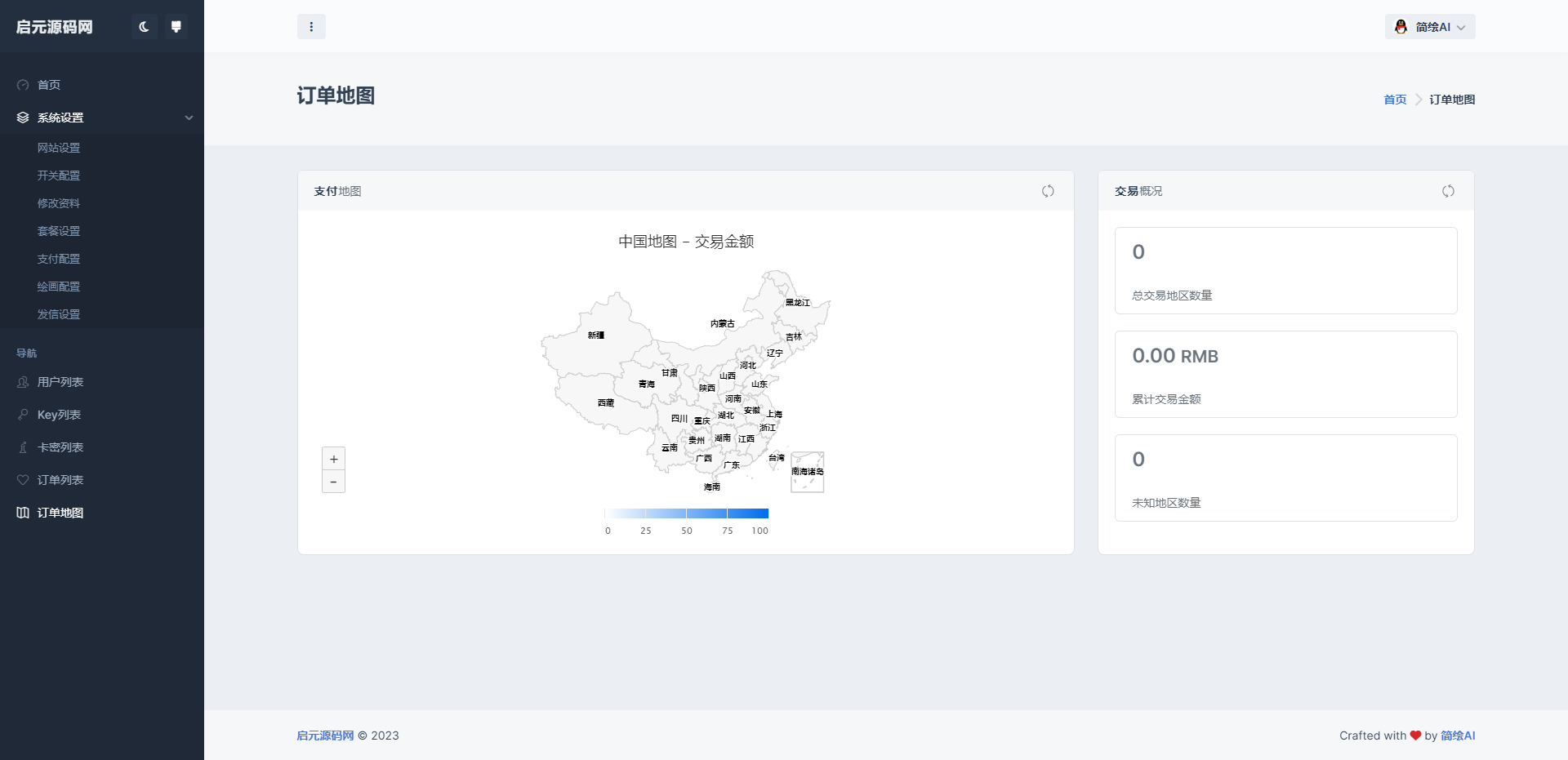Go to 用户列表 user list
This screenshot has height=760, width=1568.
coord(60,382)
